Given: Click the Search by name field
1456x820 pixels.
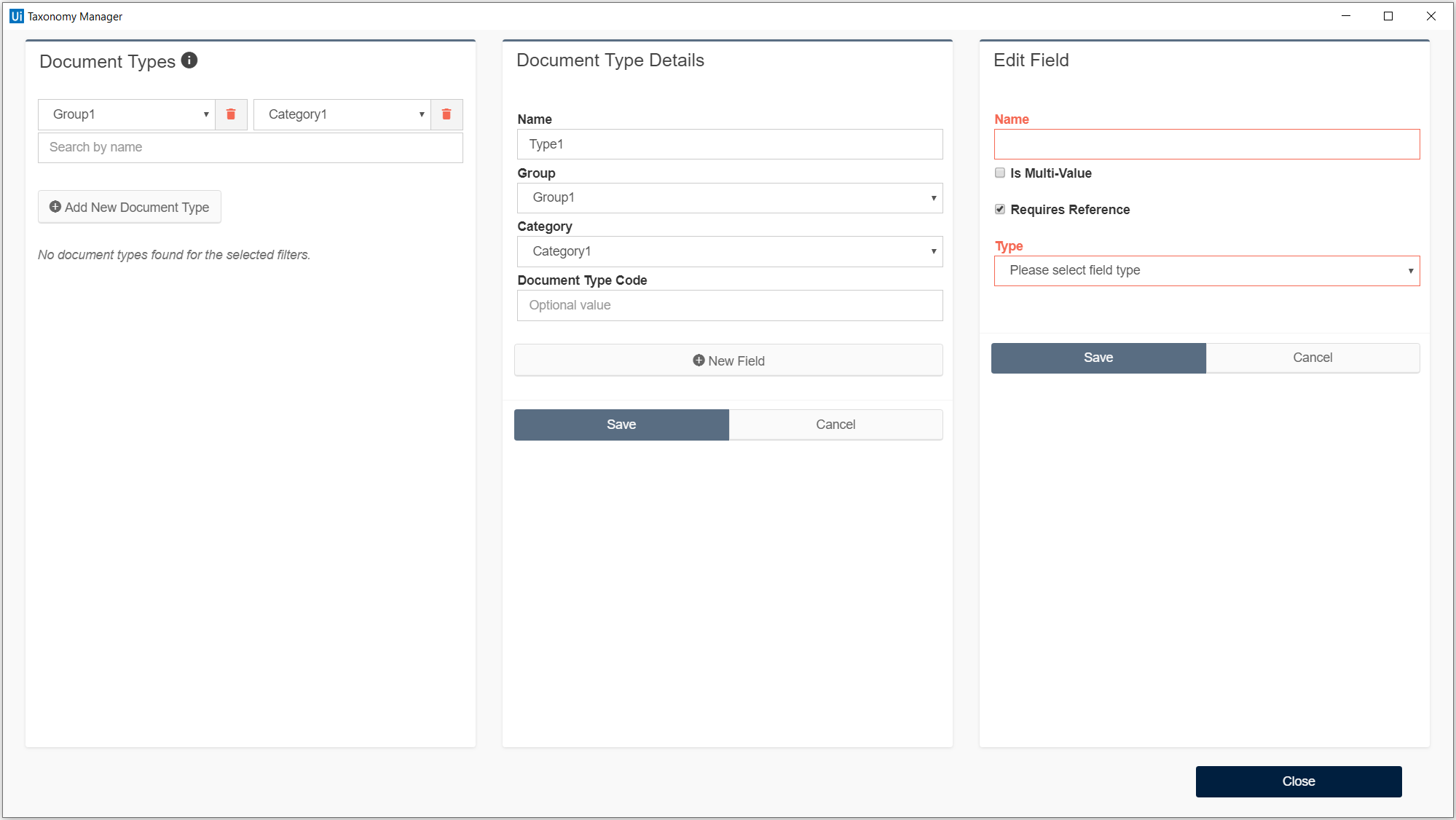Looking at the screenshot, I should 250,147.
